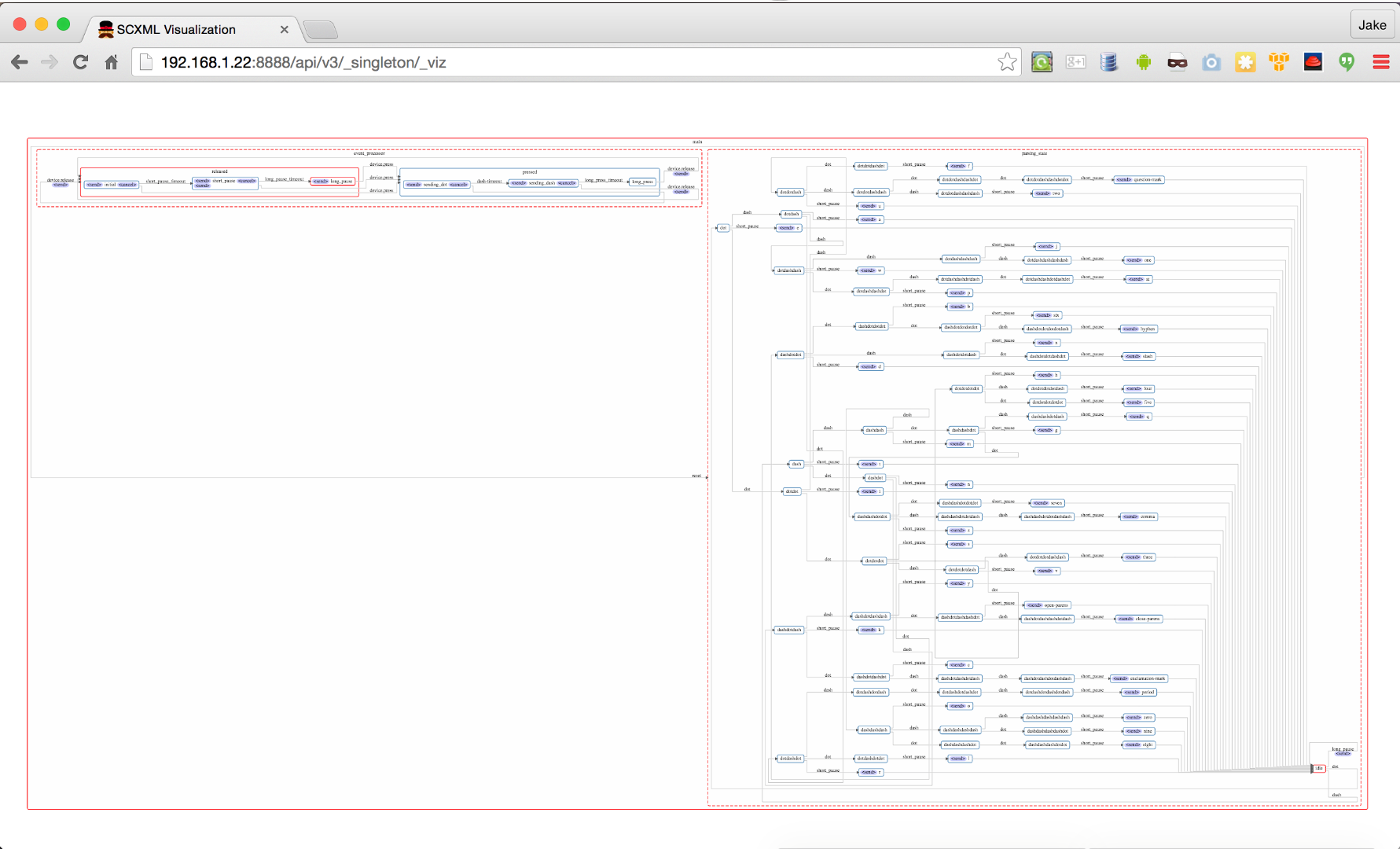This screenshot has width=1400, height=849.
Task: Click the short_pause_timeout transition label
Action: coord(165,181)
